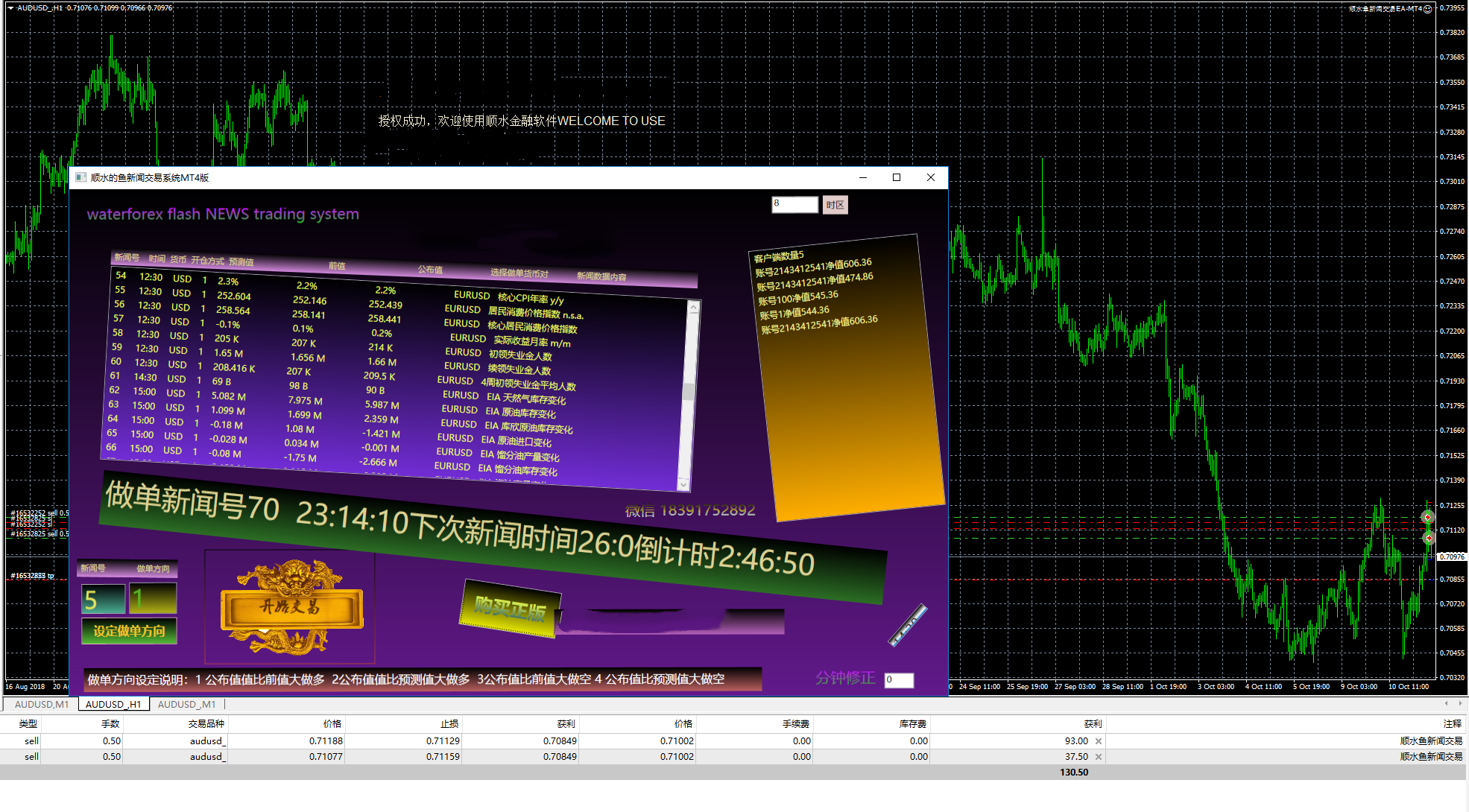Click the 交易品种 column header
Image resolution: width=1469 pixels, height=812 pixels.
(x=206, y=723)
